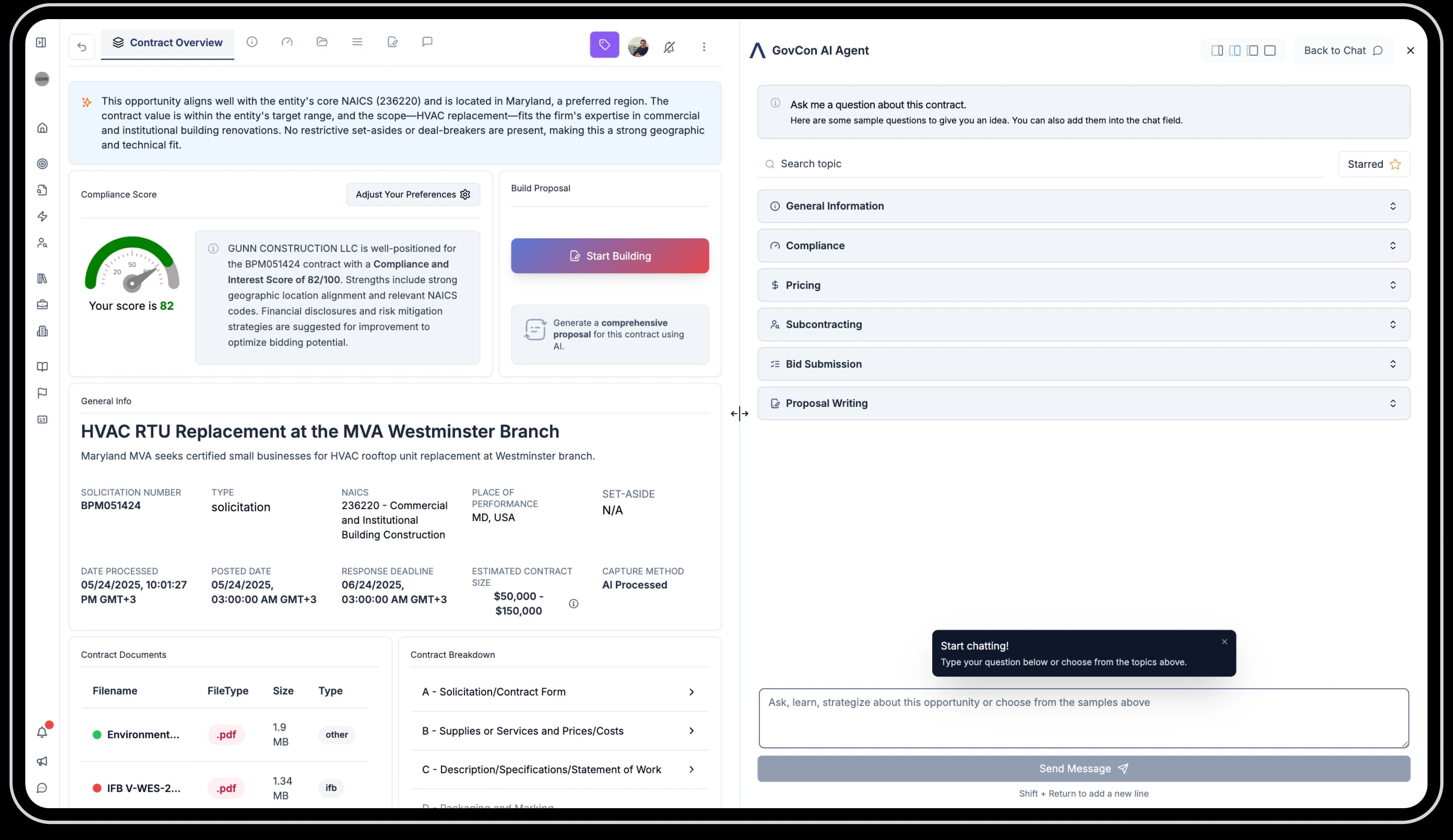The width and height of the screenshot is (1453, 840).
Task: Select the purple tag icon in the toolbar
Action: [604, 46]
